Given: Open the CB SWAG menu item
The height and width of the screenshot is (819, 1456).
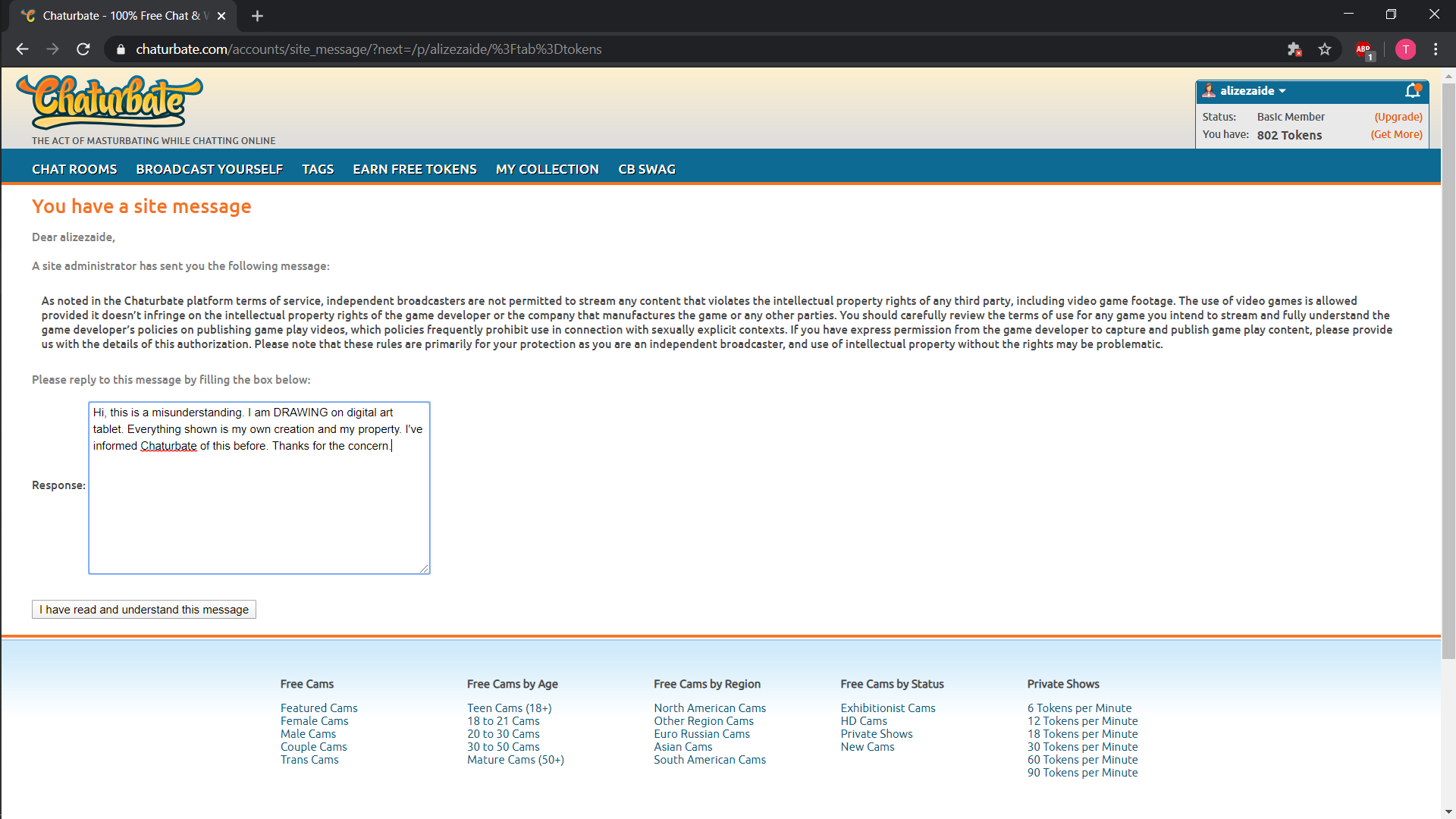Looking at the screenshot, I should (x=647, y=169).
